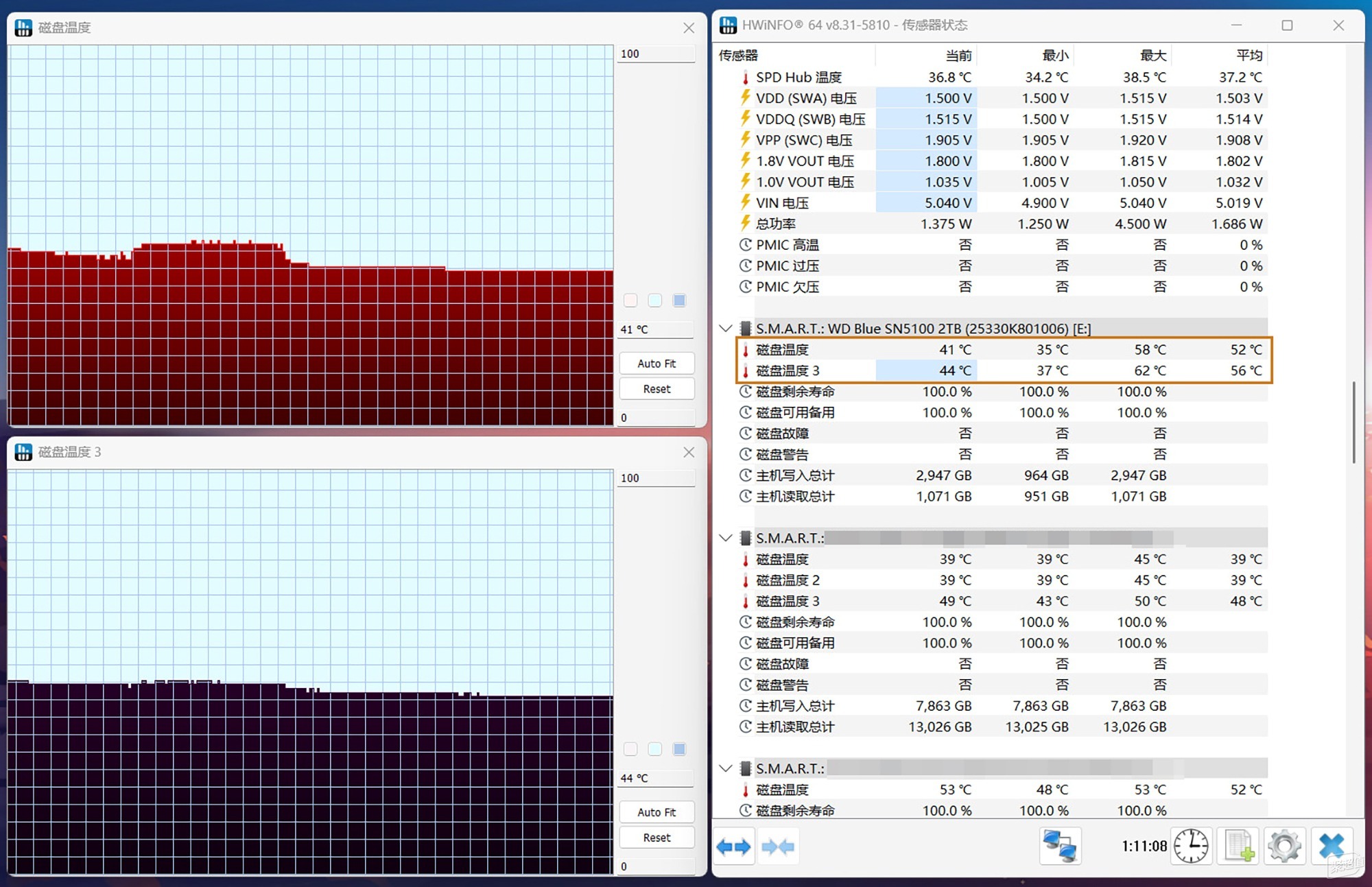Image resolution: width=1372 pixels, height=887 pixels.
Task: Select blue color swatch in 磁盘温度 3 graph
Action: pyautogui.click(x=679, y=749)
